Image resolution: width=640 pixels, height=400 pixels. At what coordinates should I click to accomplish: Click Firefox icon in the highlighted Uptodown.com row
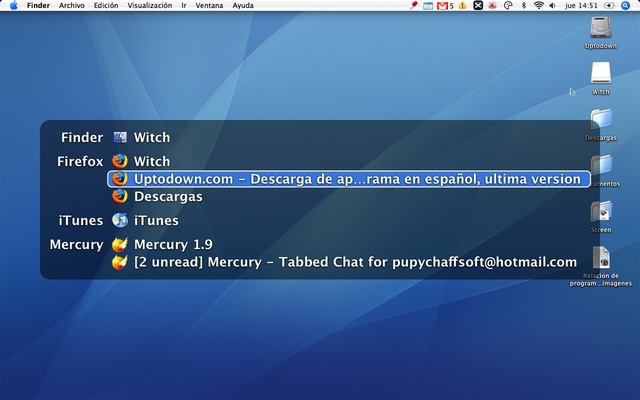click(x=120, y=179)
